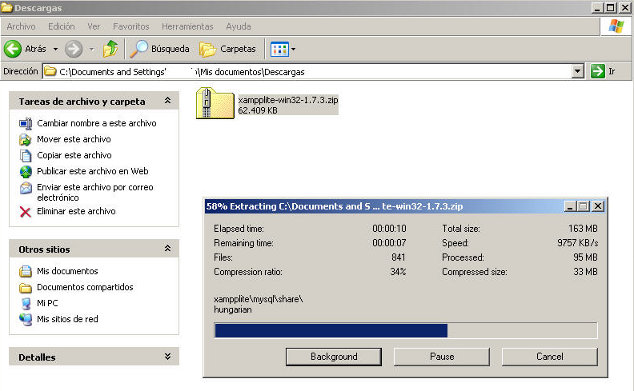The height and width of the screenshot is (391, 634).
Task: Open the Ver menu
Action: click(94, 26)
